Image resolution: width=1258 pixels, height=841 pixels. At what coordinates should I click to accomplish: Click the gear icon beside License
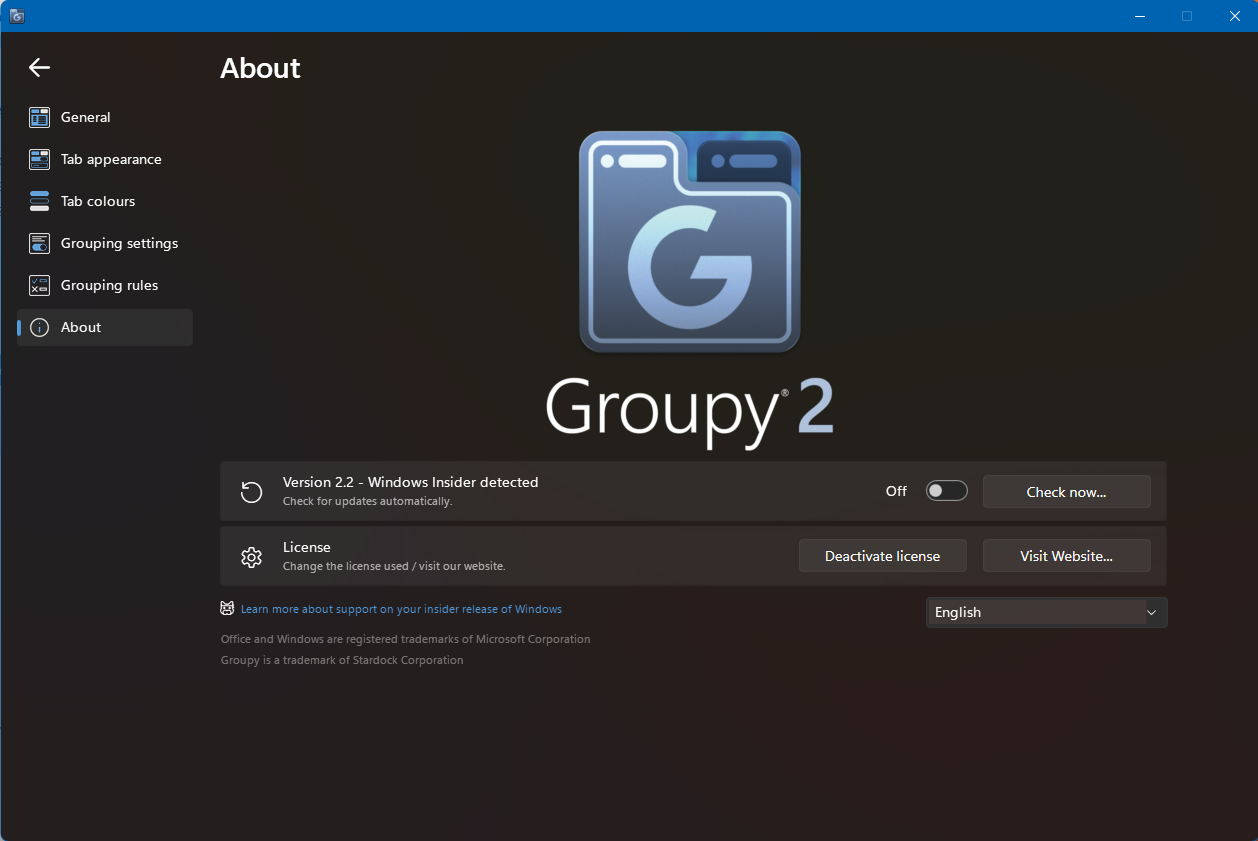tap(251, 556)
